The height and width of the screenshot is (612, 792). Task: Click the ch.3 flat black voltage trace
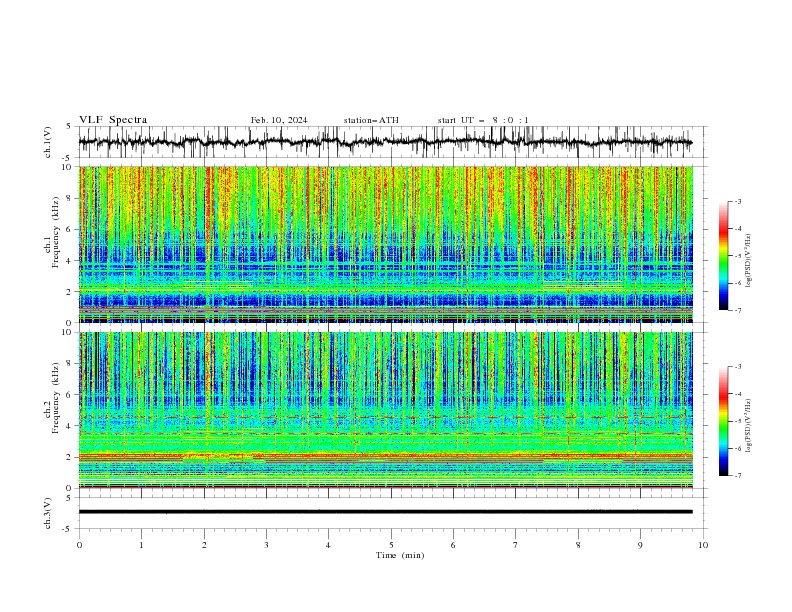385,512
